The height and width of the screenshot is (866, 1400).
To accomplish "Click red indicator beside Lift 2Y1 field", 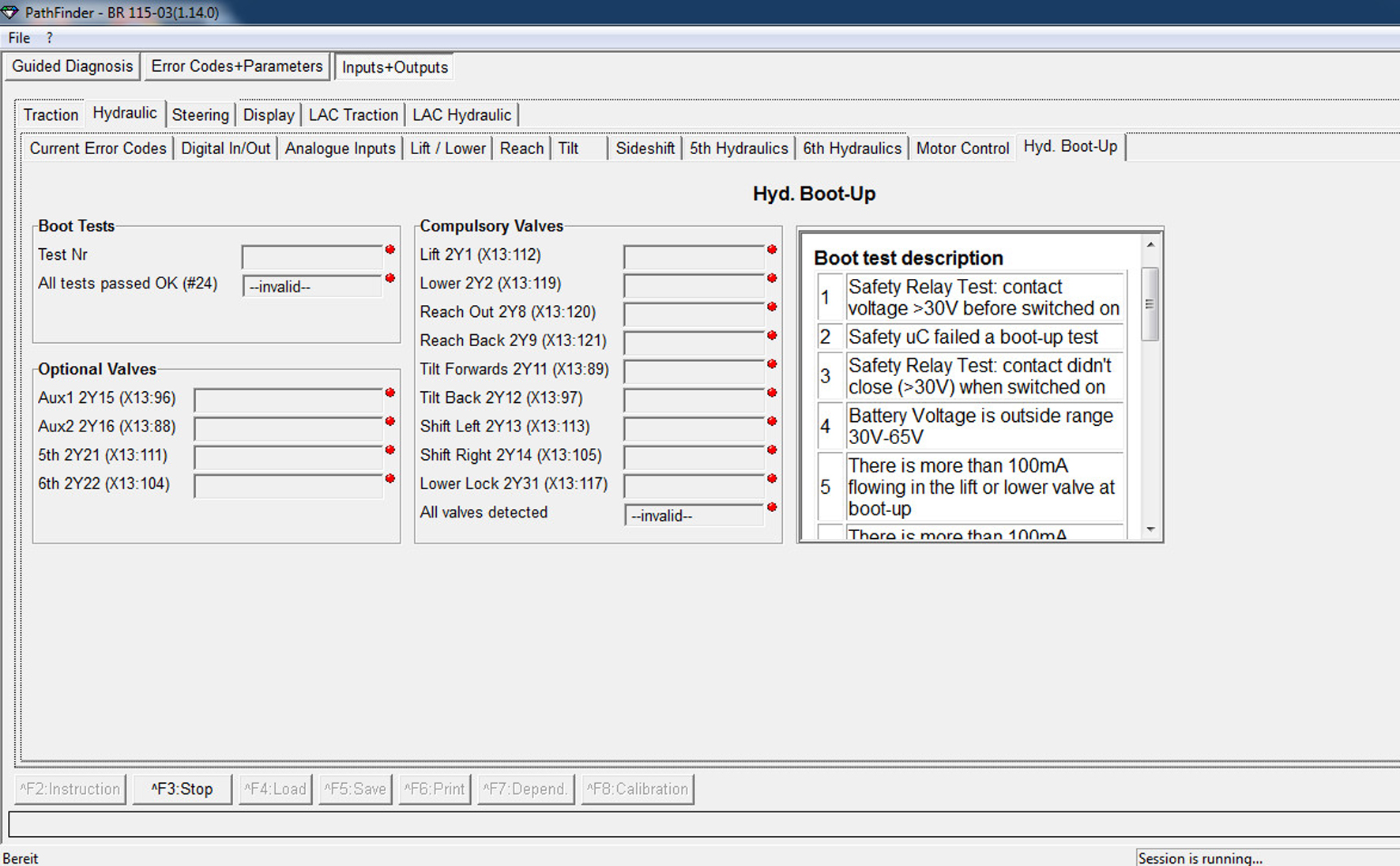I will (772, 250).
